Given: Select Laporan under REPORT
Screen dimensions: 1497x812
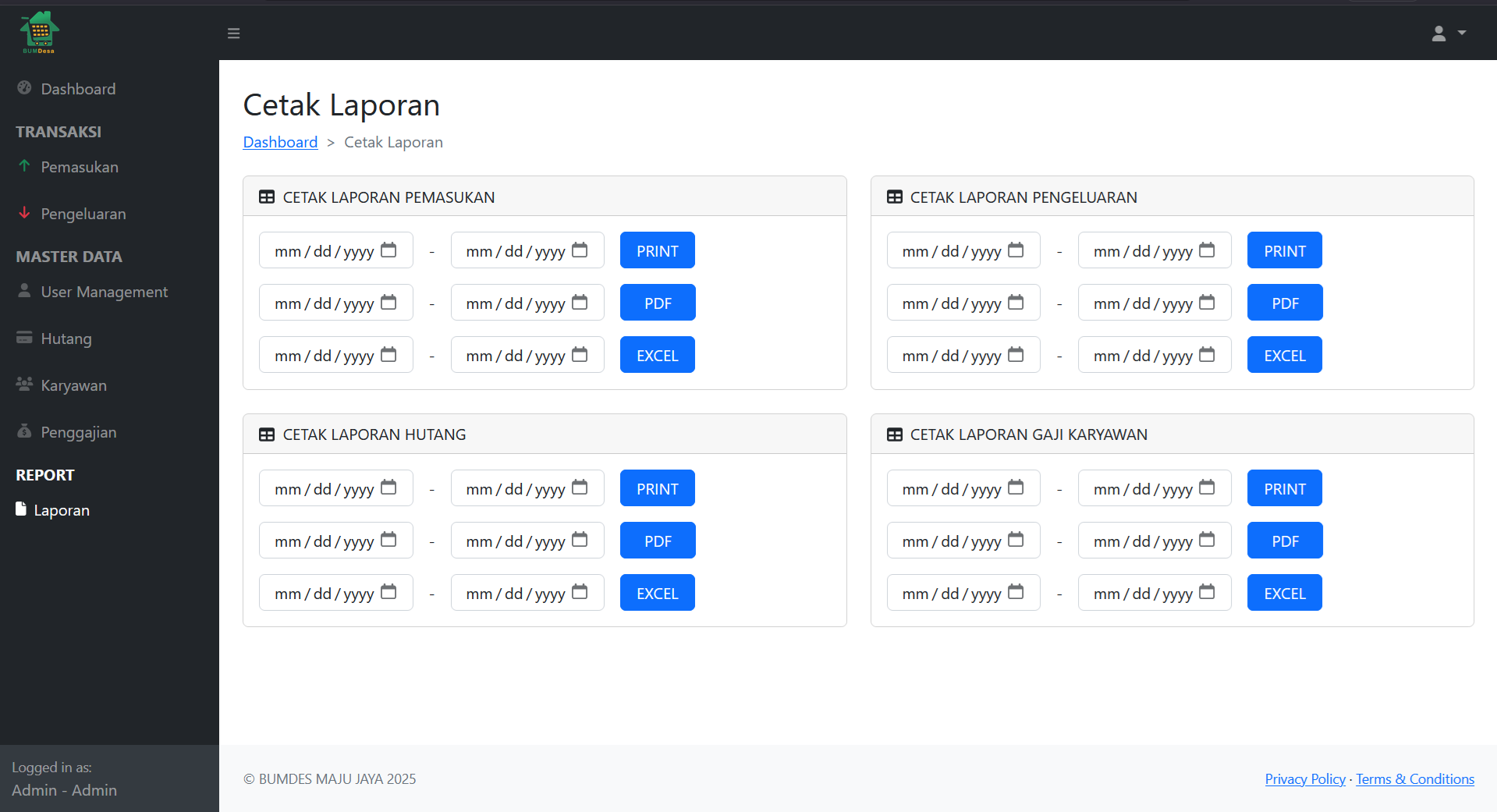Looking at the screenshot, I should point(52,510).
